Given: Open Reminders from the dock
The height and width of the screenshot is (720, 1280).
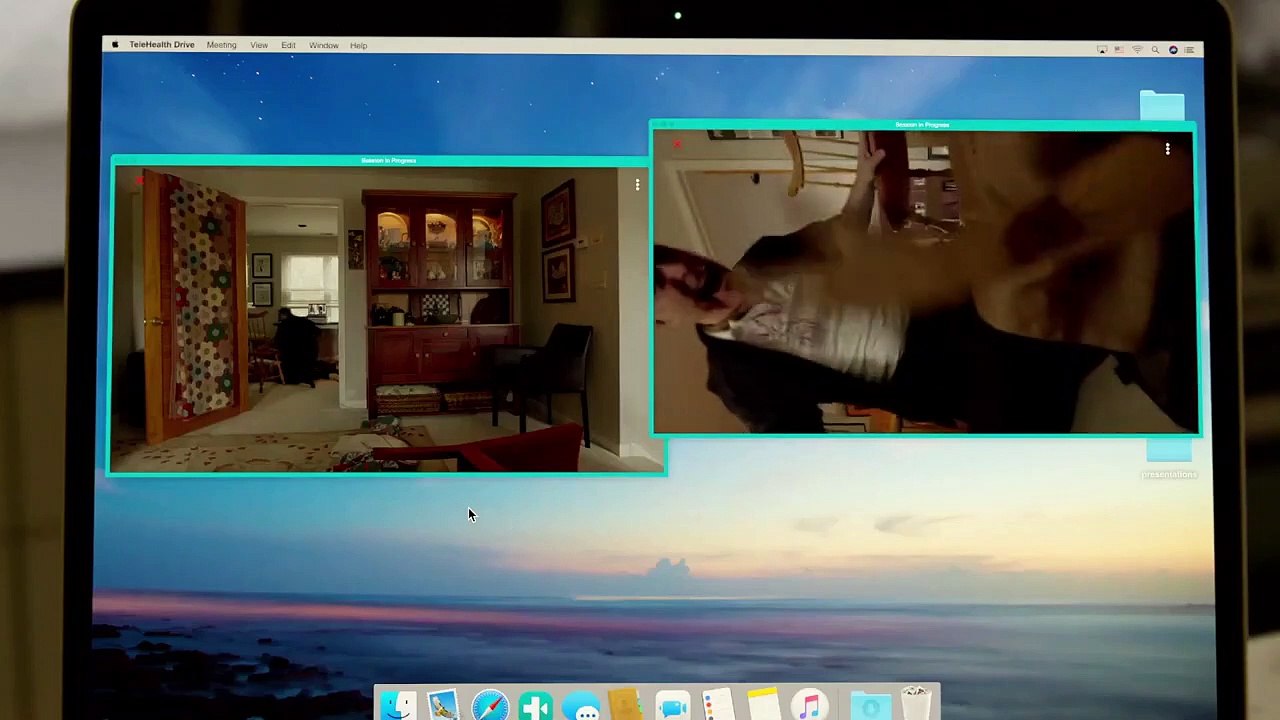Looking at the screenshot, I should [717, 704].
